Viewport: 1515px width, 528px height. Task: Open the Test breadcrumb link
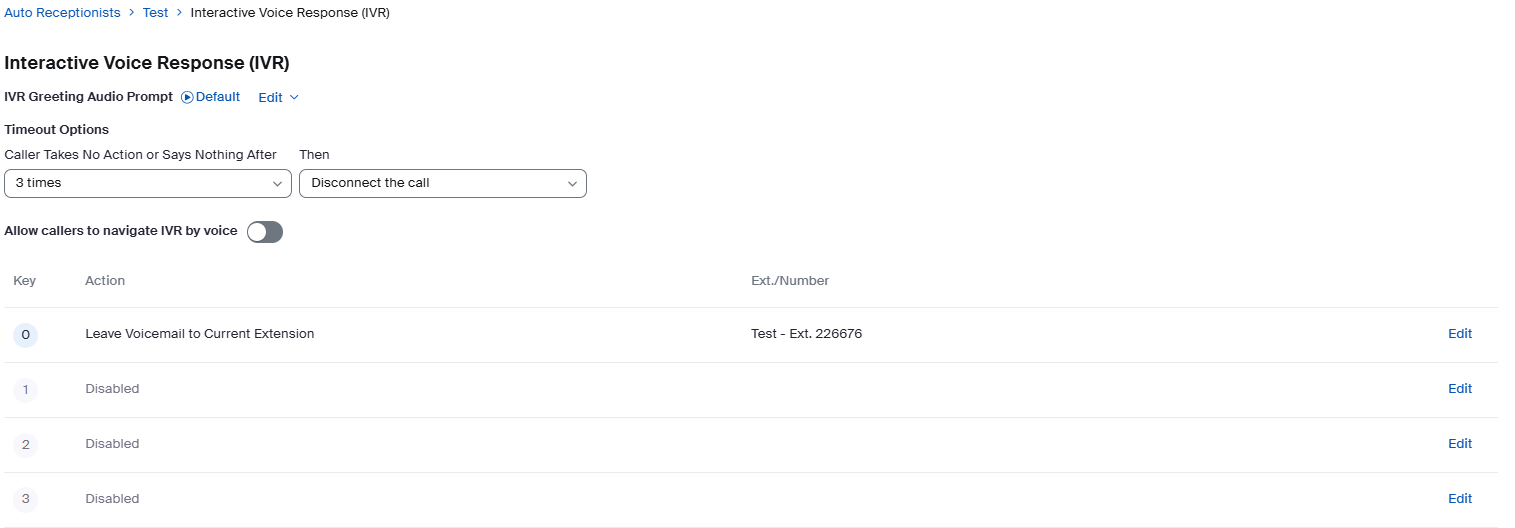click(x=155, y=13)
